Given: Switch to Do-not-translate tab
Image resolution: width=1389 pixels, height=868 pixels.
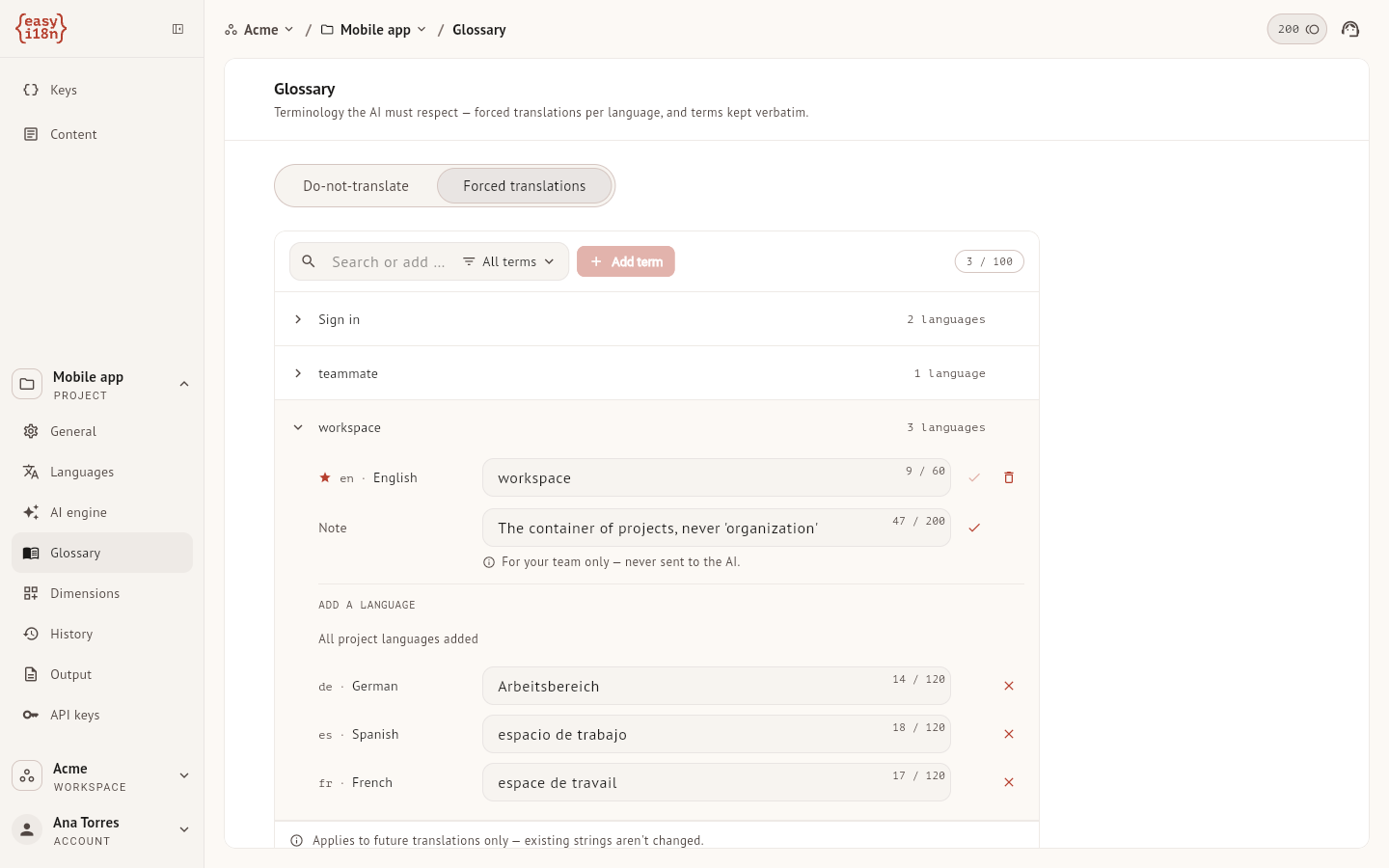Looking at the screenshot, I should click(x=356, y=186).
